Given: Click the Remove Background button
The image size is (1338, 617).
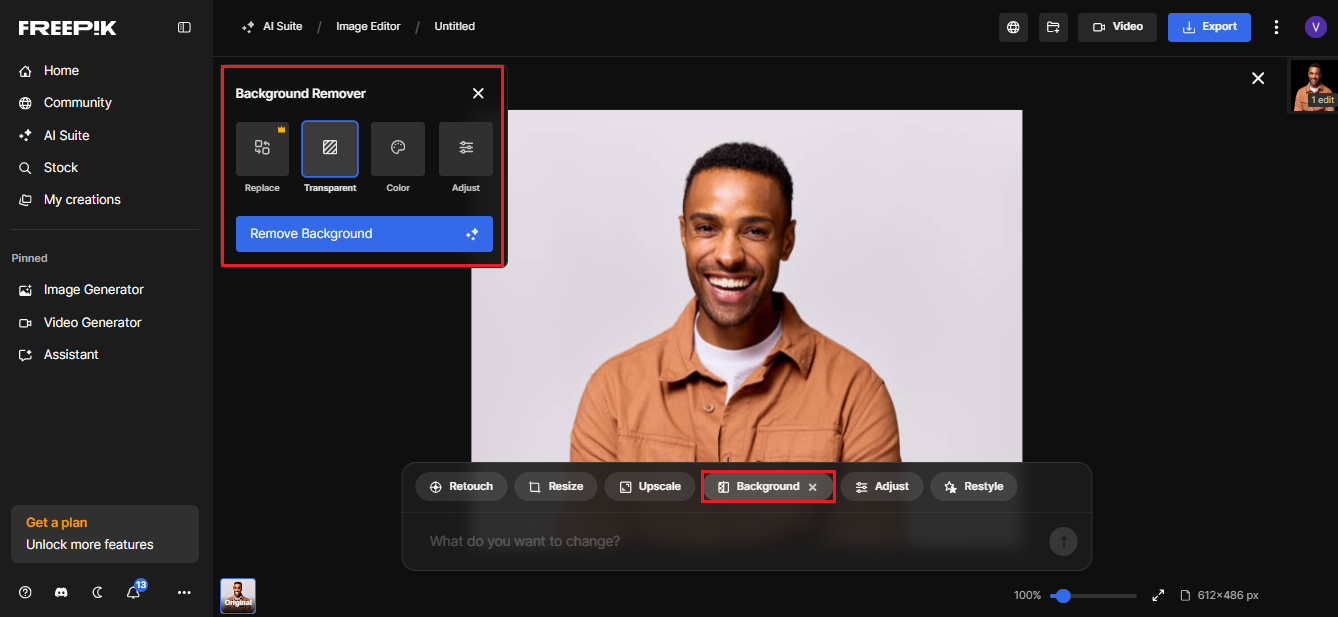Looking at the screenshot, I should [364, 234].
